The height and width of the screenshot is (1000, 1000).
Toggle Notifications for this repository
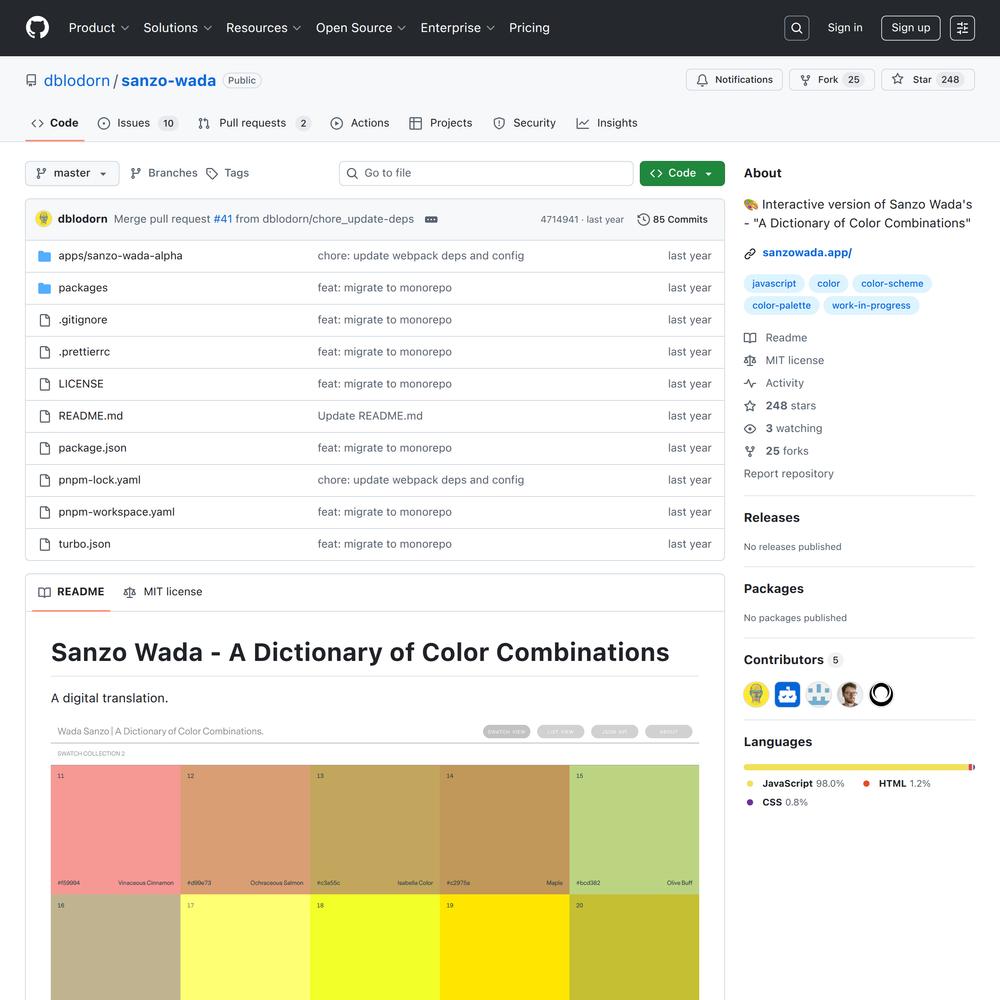point(734,80)
